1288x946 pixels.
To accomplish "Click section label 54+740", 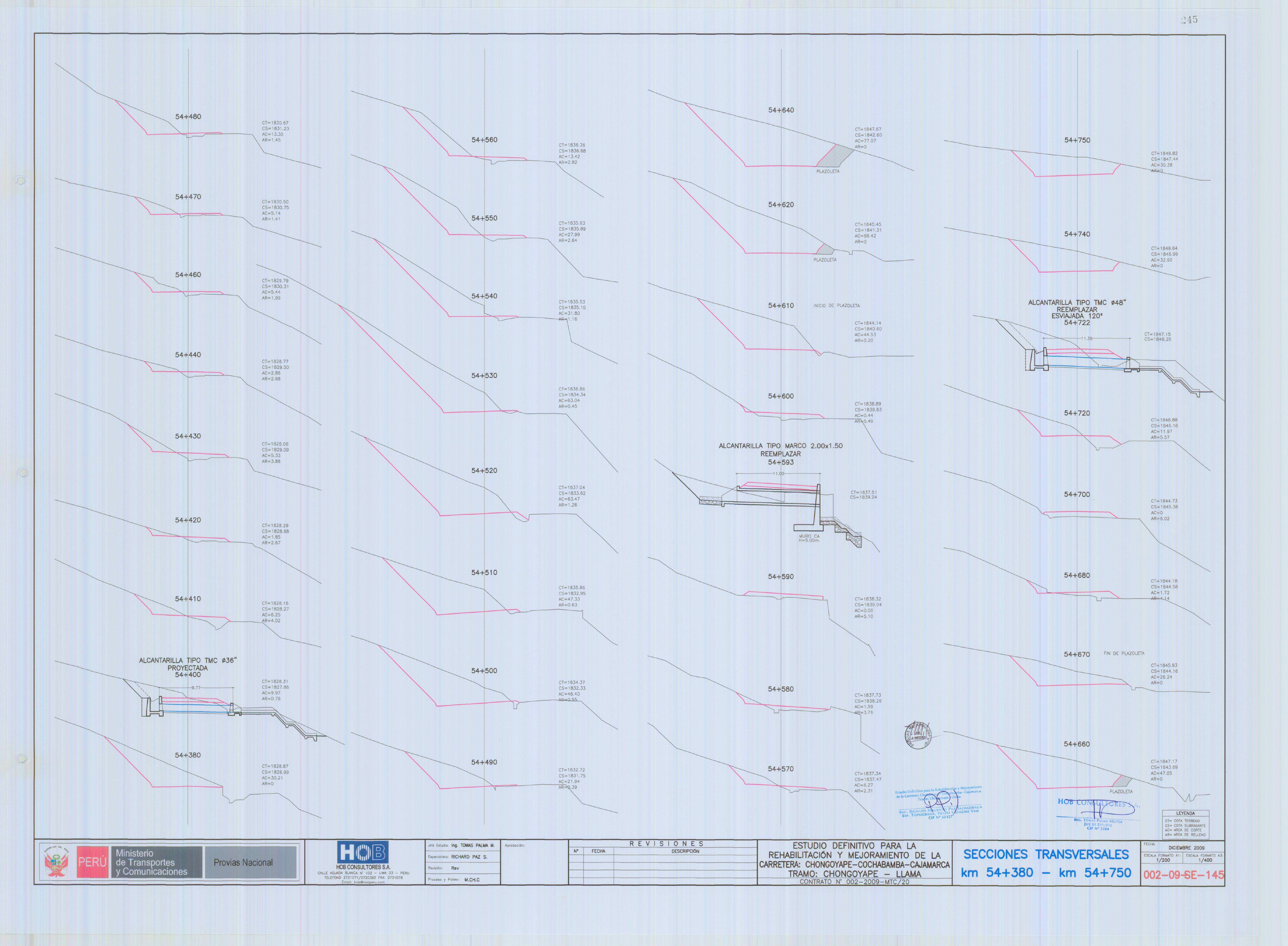I will [1077, 234].
